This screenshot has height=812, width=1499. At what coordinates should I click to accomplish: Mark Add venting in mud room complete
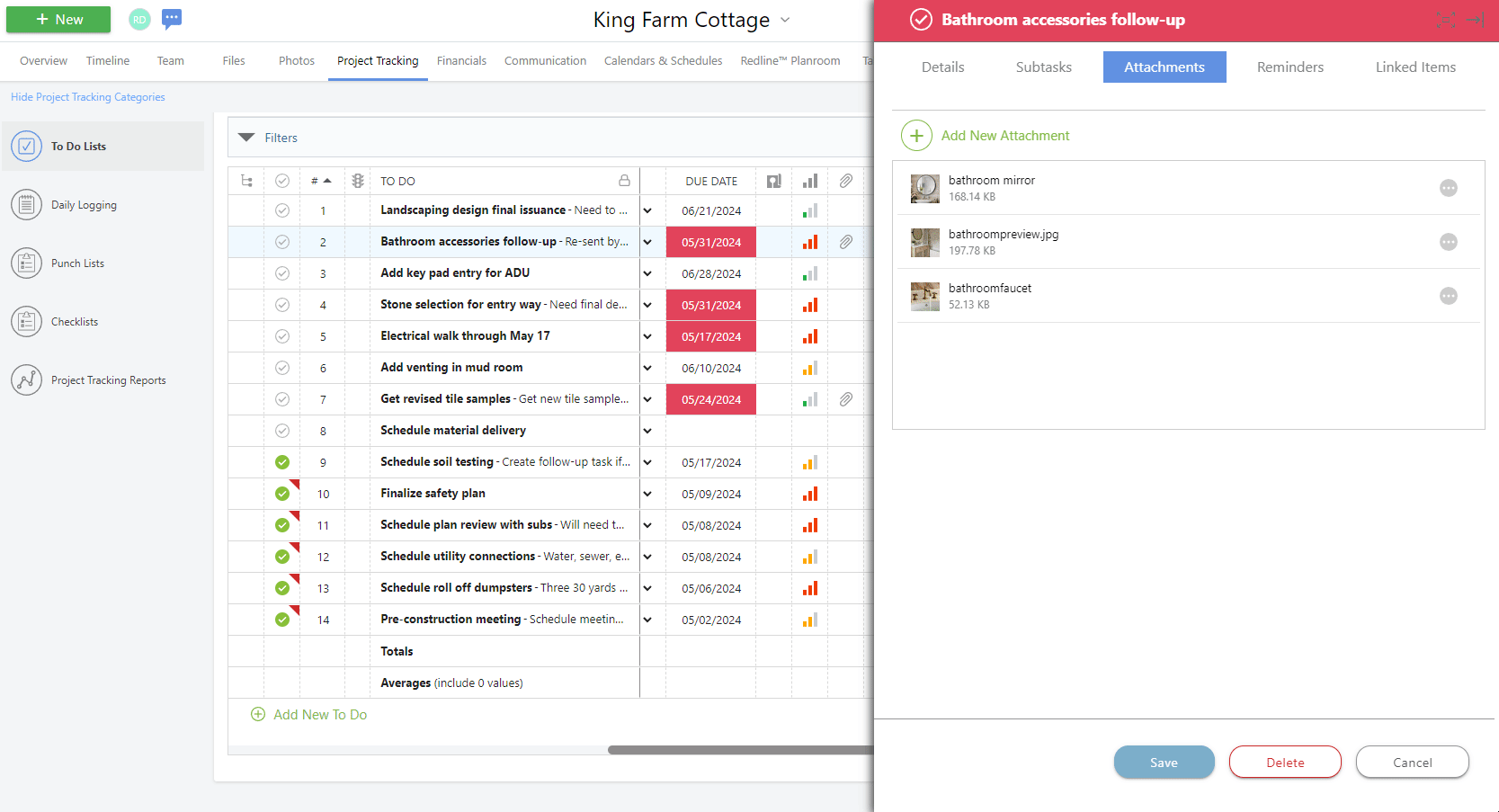[282, 368]
